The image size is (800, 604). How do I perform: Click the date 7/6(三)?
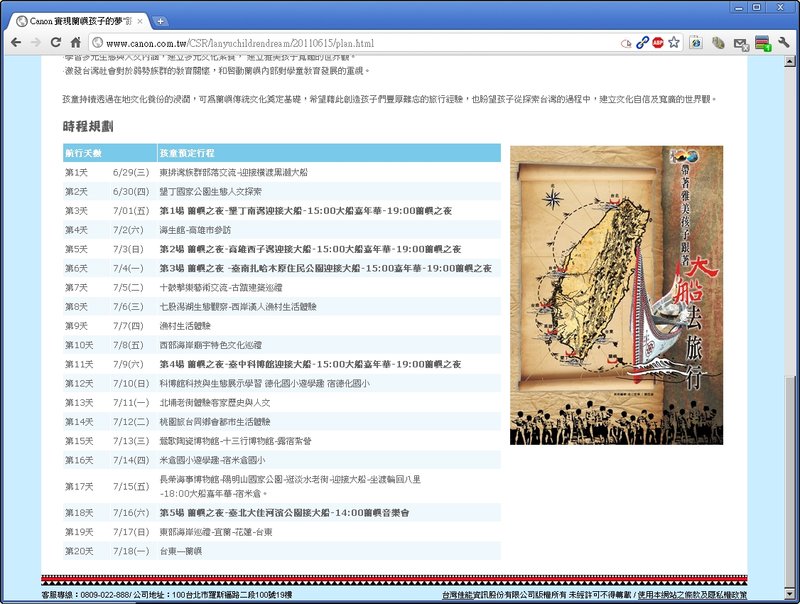(129, 307)
